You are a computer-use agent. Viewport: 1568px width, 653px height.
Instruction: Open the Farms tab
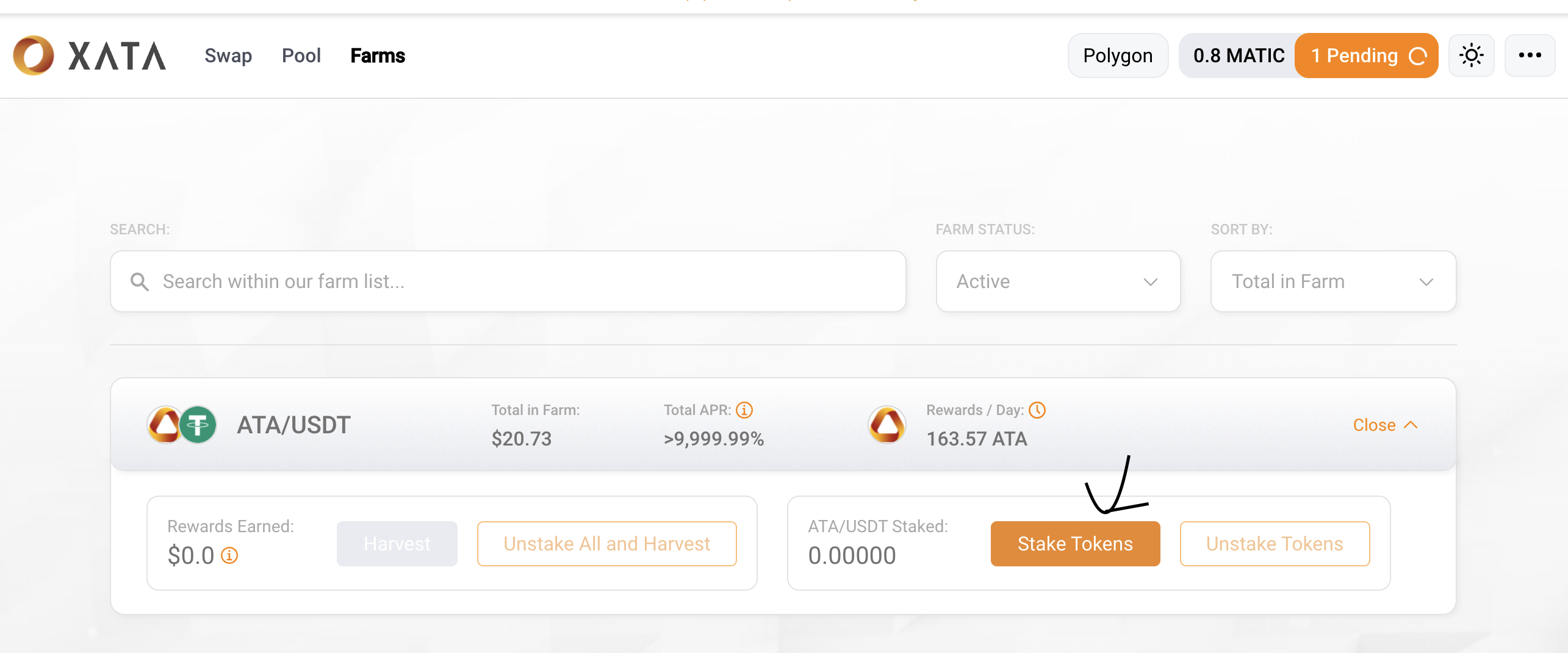[378, 56]
